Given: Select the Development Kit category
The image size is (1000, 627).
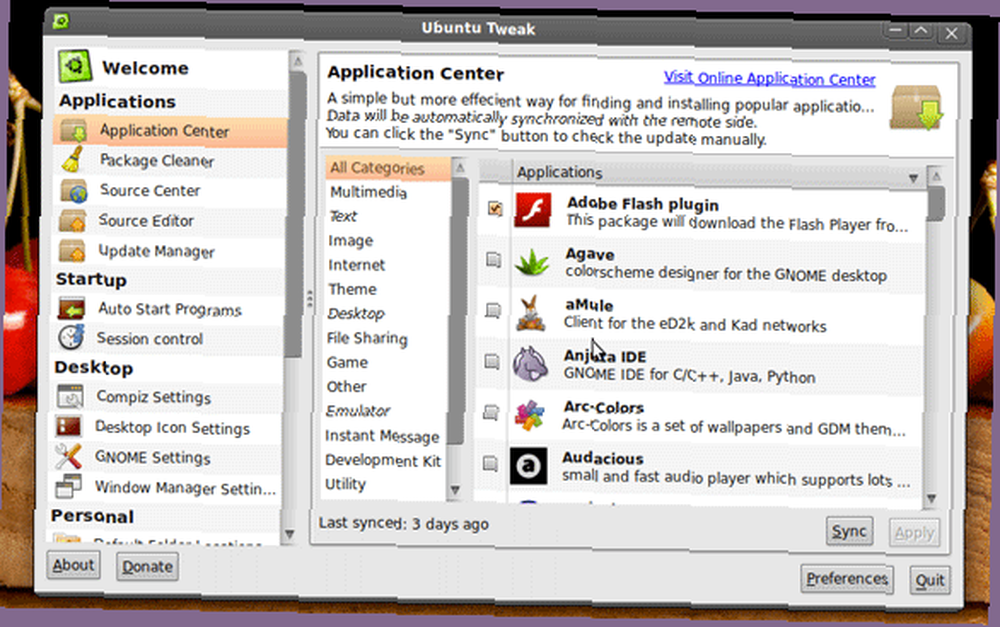Looking at the screenshot, I should [x=383, y=460].
